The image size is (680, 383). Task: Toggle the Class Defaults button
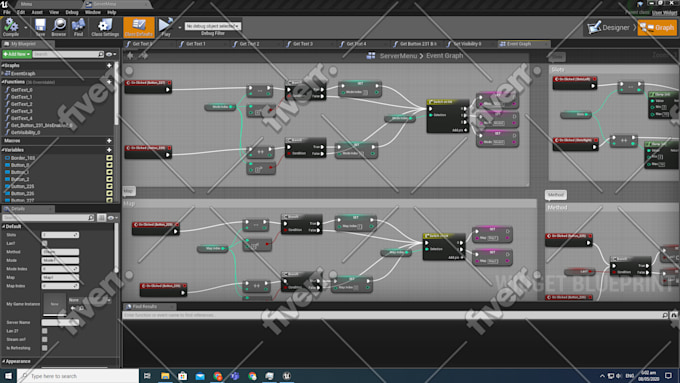(x=139, y=27)
